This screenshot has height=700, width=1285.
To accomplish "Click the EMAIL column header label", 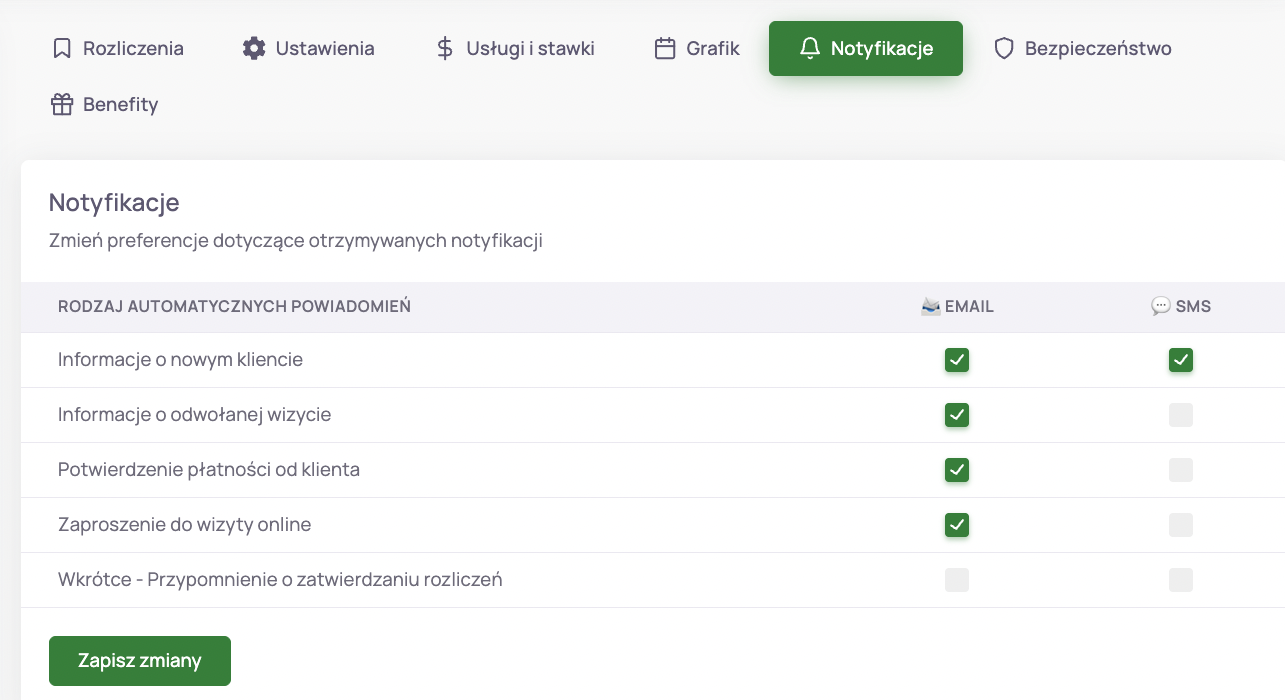I will (x=969, y=307).
